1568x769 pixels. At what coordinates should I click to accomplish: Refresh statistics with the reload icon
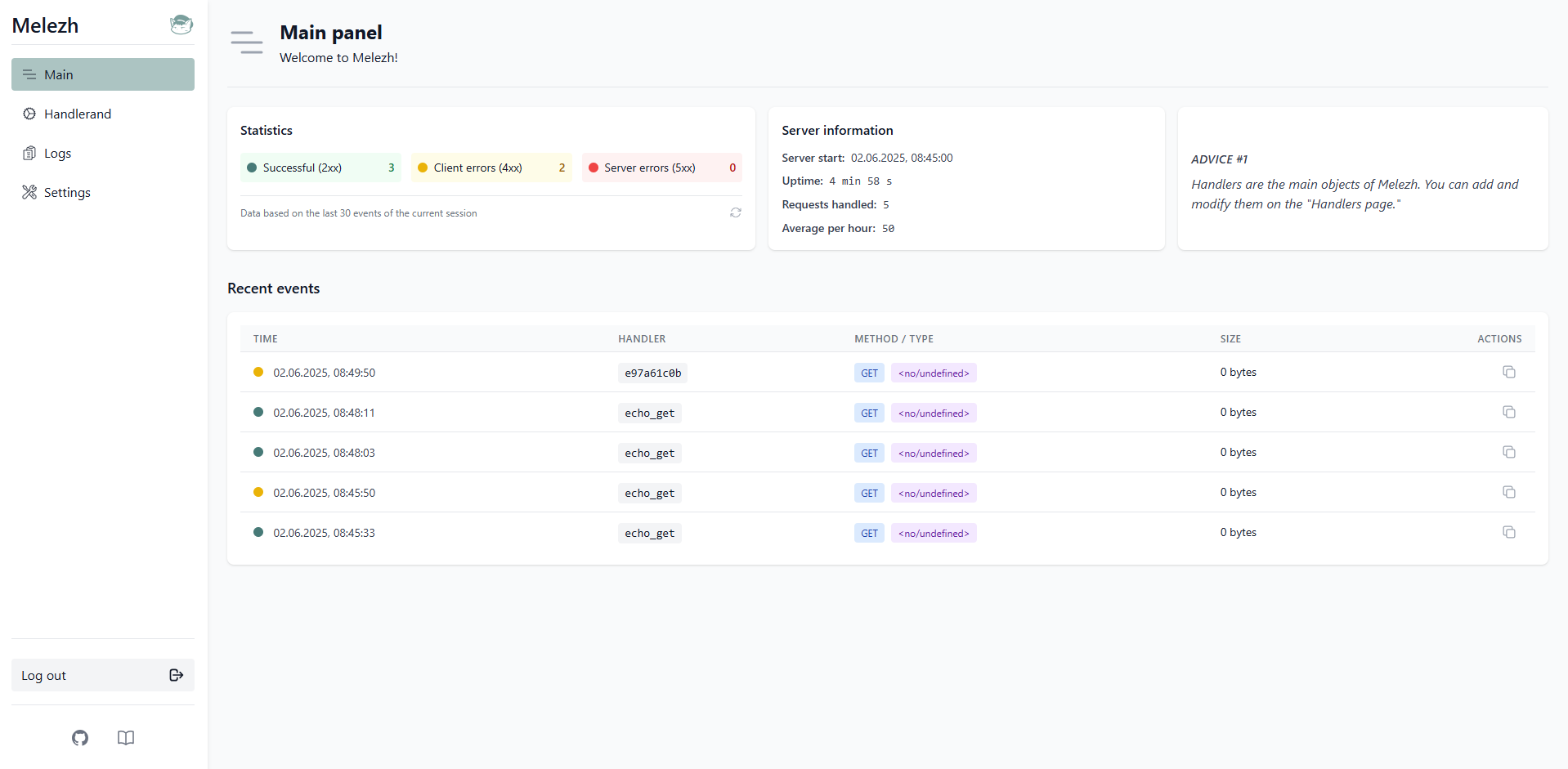point(736,212)
